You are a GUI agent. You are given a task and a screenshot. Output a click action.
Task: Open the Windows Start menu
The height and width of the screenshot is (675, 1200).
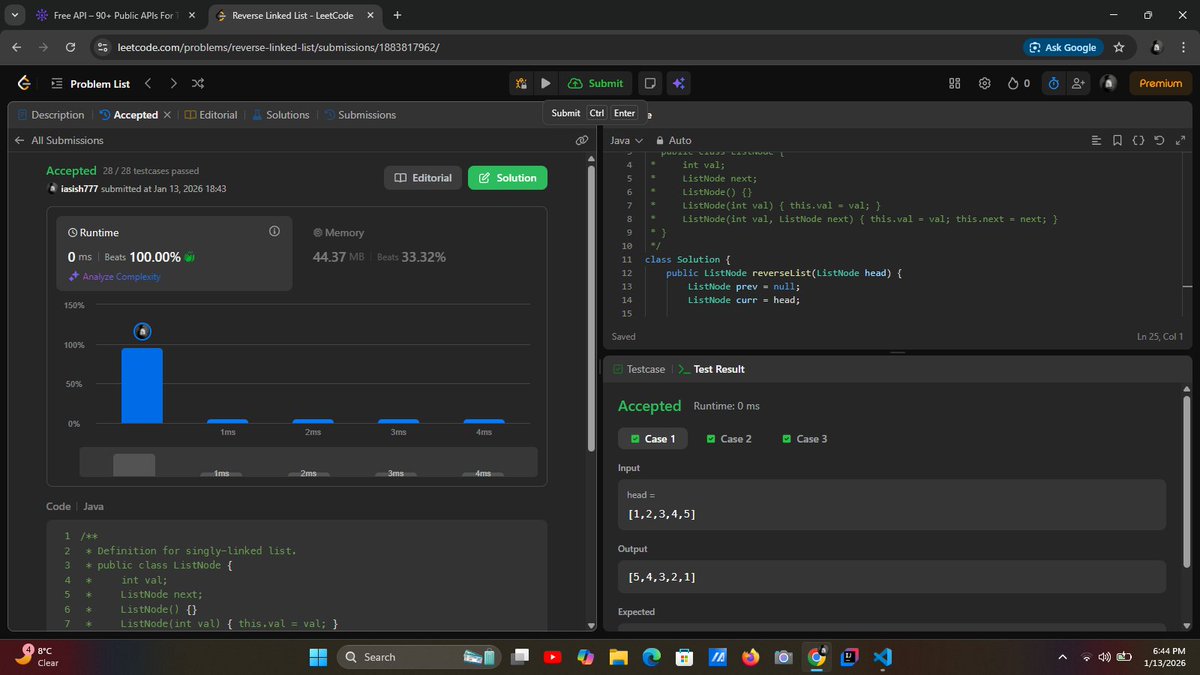318,657
